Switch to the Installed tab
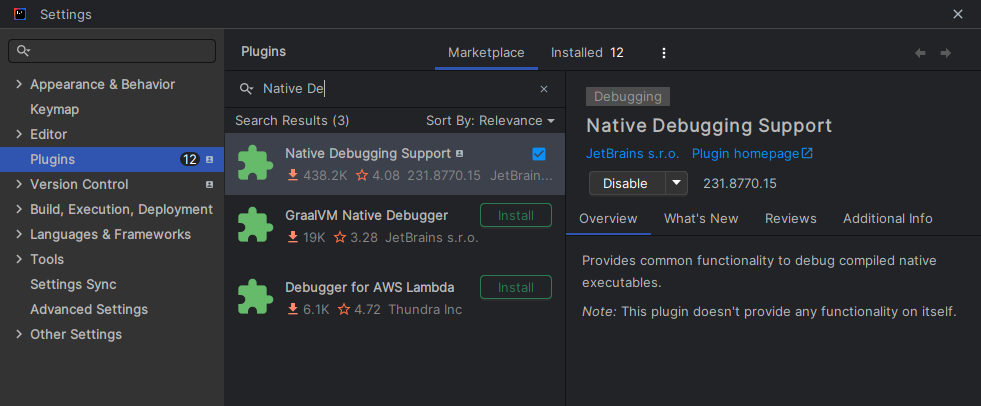This screenshot has height=406, width=981. click(x=587, y=53)
